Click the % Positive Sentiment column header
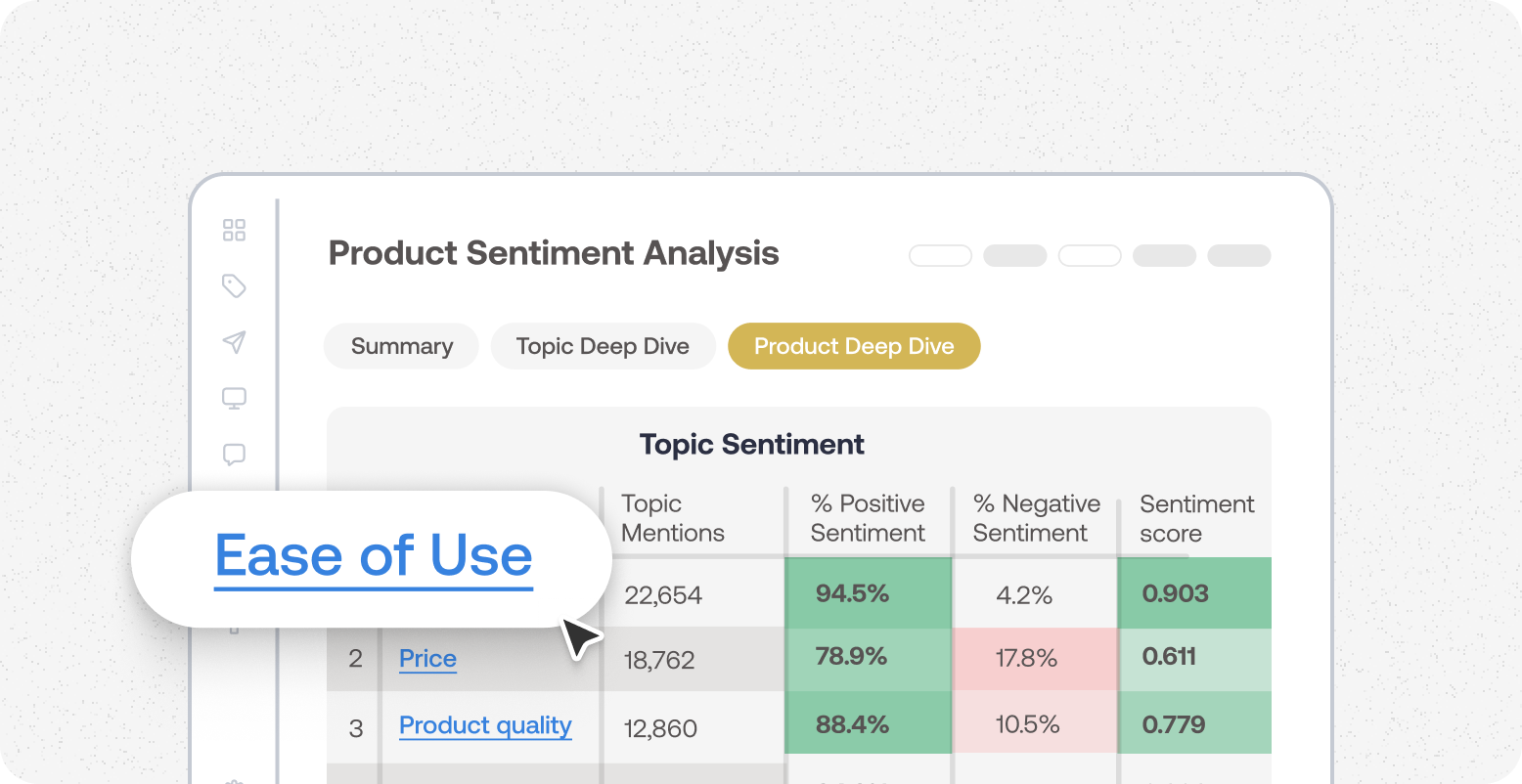Image resolution: width=1522 pixels, height=784 pixels. (x=867, y=518)
